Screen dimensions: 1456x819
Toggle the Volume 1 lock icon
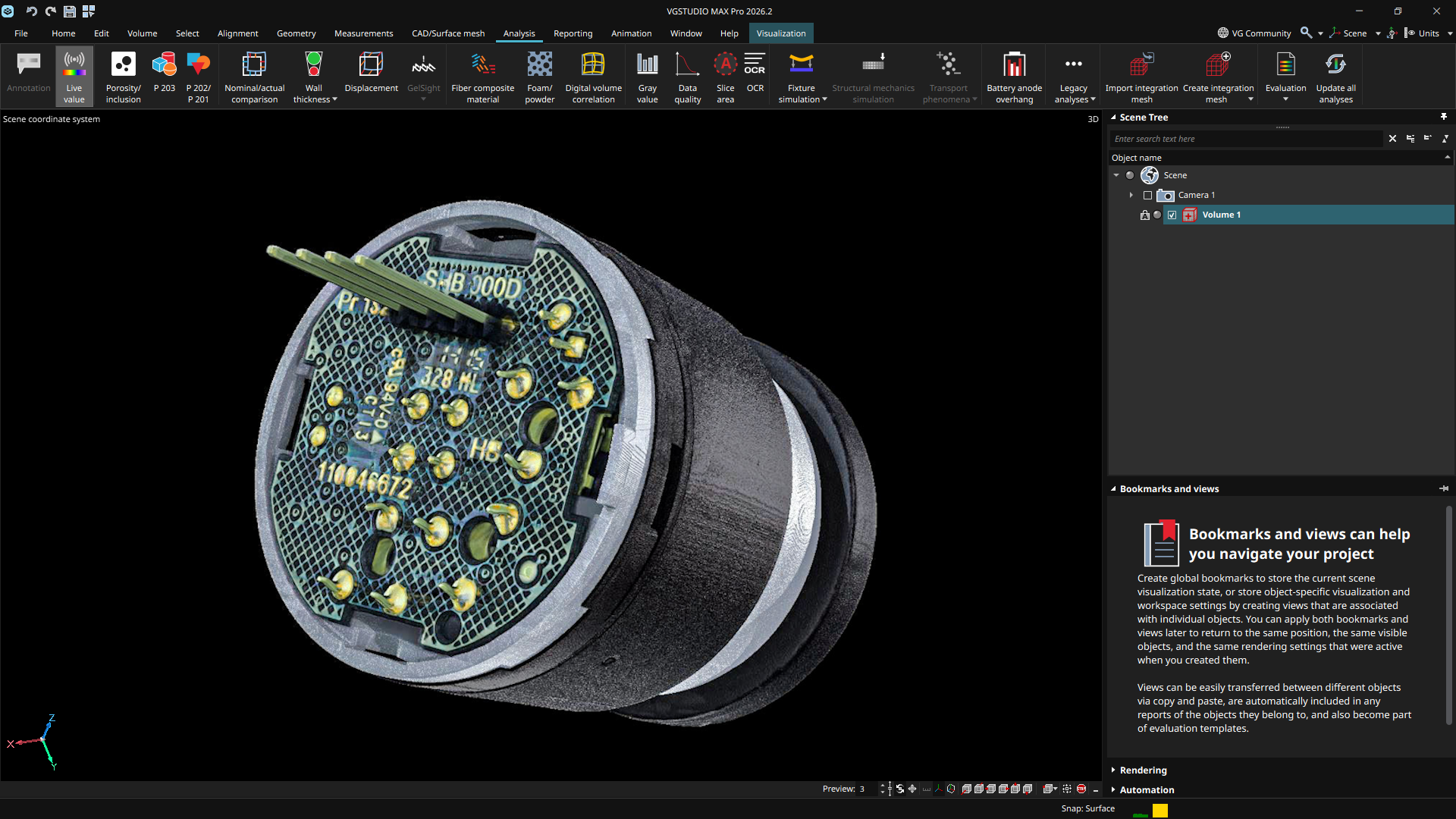click(1145, 215)
